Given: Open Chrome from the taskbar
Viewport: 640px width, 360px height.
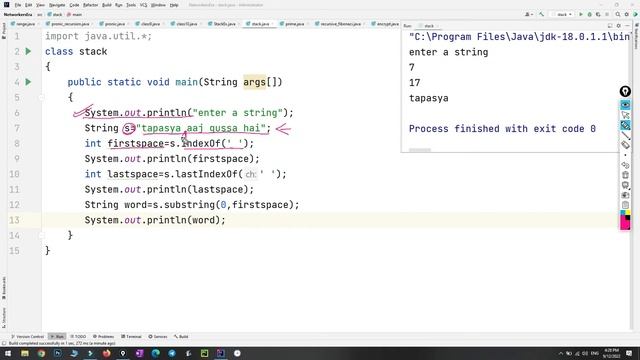Looking at the screenshot, I should pyautogui.click(x=41, y=353).
